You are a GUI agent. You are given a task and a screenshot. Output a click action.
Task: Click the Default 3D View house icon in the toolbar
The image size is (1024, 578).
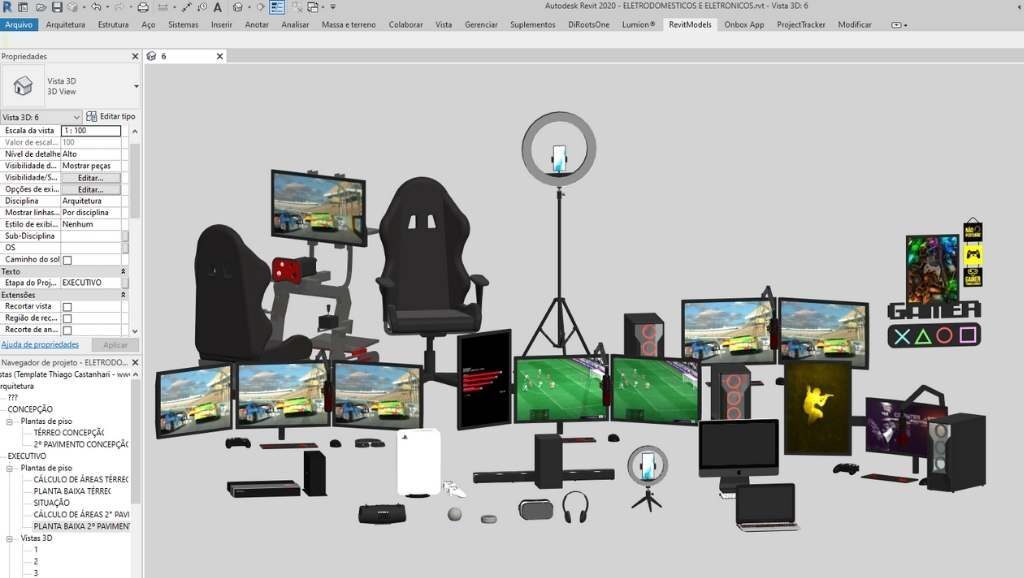pos(238,7)
